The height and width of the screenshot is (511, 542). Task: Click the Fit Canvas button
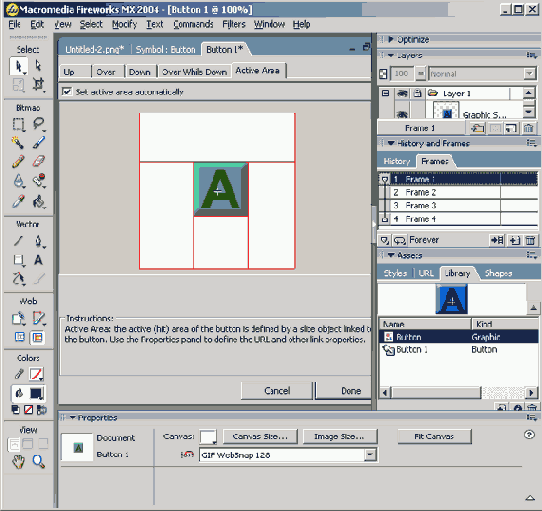pyautogui.click(x=434, y=437)
